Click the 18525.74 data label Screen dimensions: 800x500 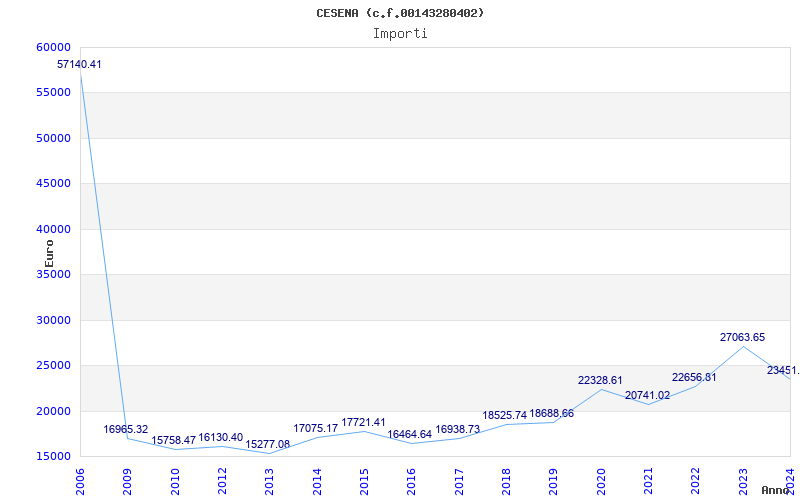[505, 415]
